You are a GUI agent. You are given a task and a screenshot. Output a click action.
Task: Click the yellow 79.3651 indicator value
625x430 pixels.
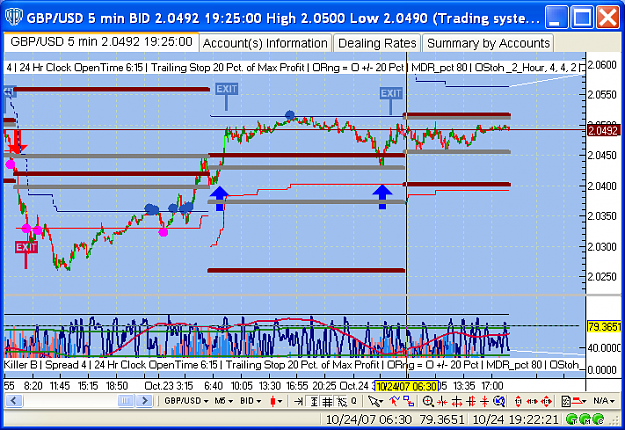click(x=604, y=327)
